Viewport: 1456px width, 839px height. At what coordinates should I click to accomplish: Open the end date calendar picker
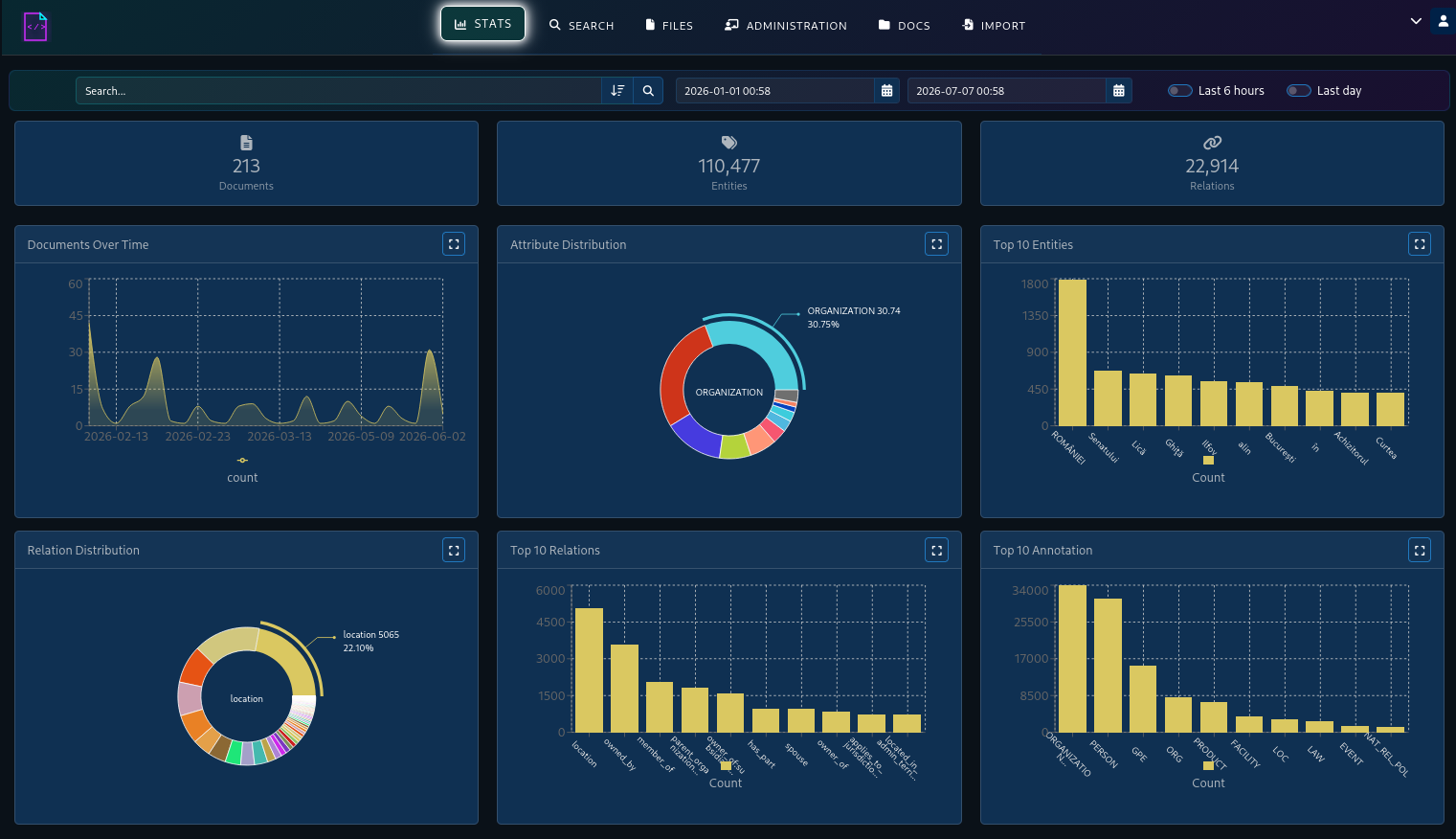coord(1118,91)
